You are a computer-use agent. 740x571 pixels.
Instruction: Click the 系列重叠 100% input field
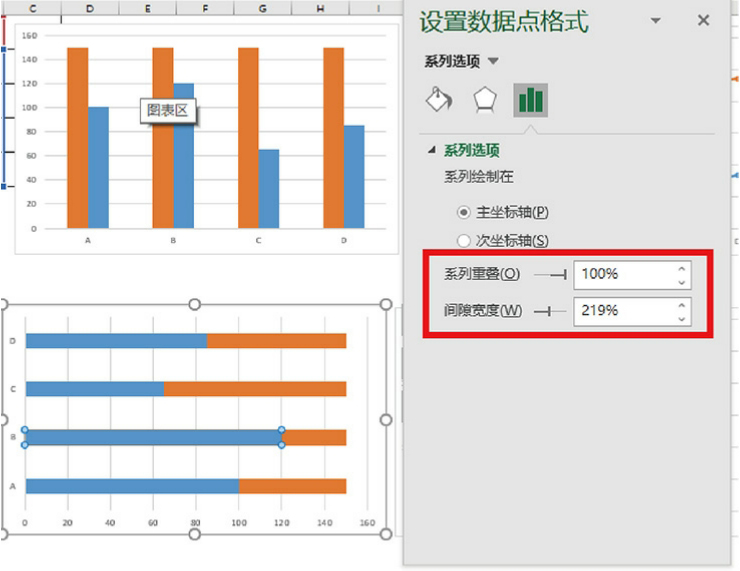click(x=622, y=273)
